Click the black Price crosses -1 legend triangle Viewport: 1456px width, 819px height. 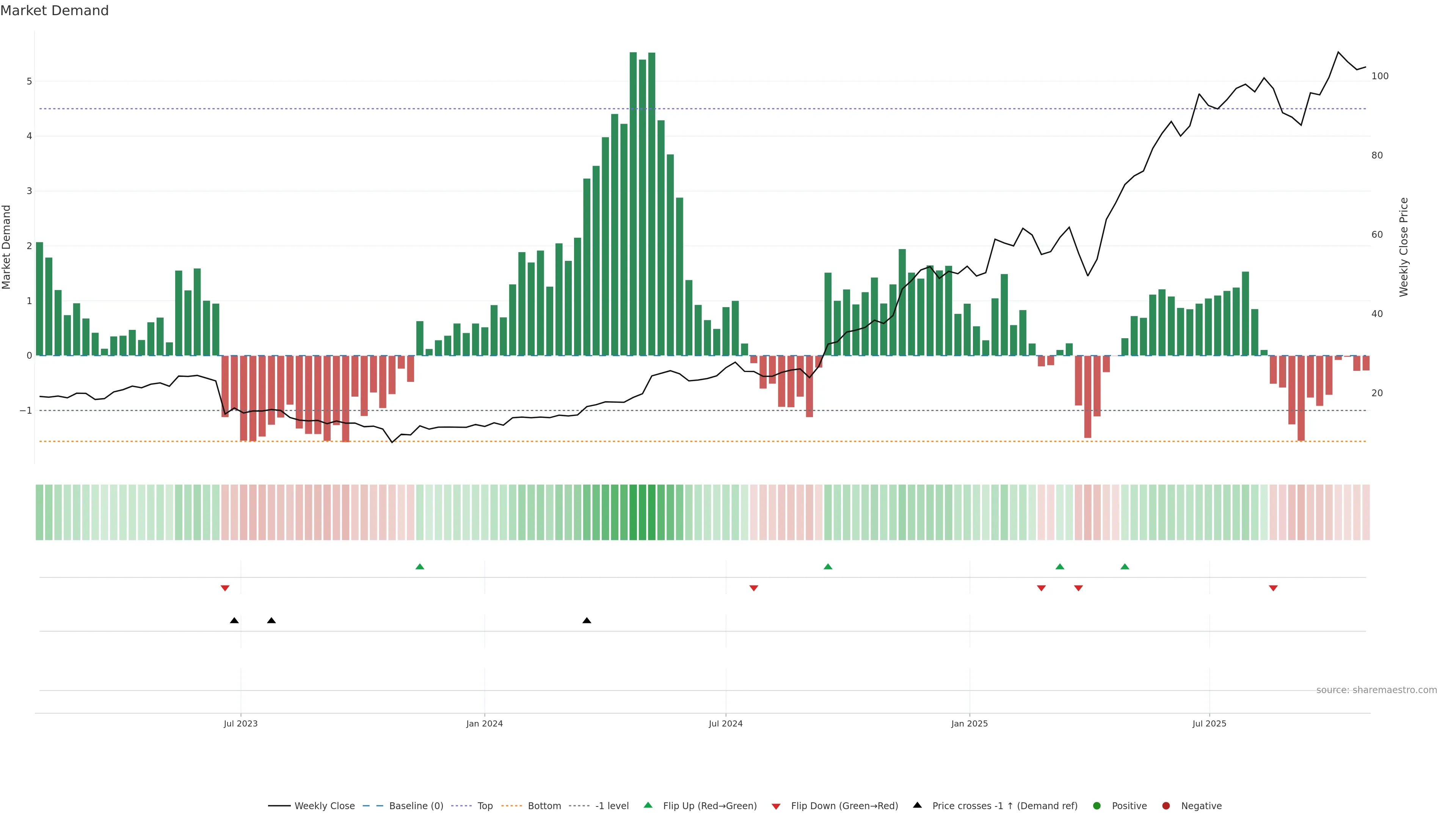coord(917,805)
